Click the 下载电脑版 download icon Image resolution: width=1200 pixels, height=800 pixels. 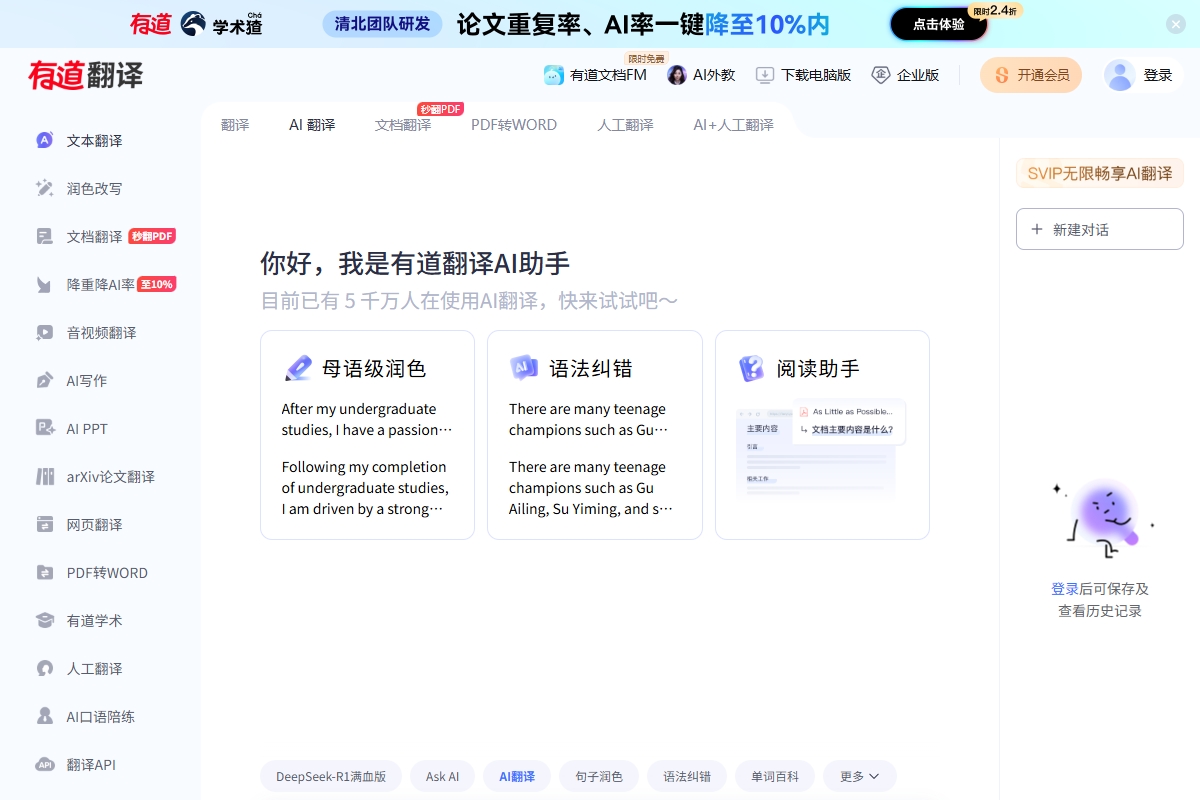tap(765, 75)
